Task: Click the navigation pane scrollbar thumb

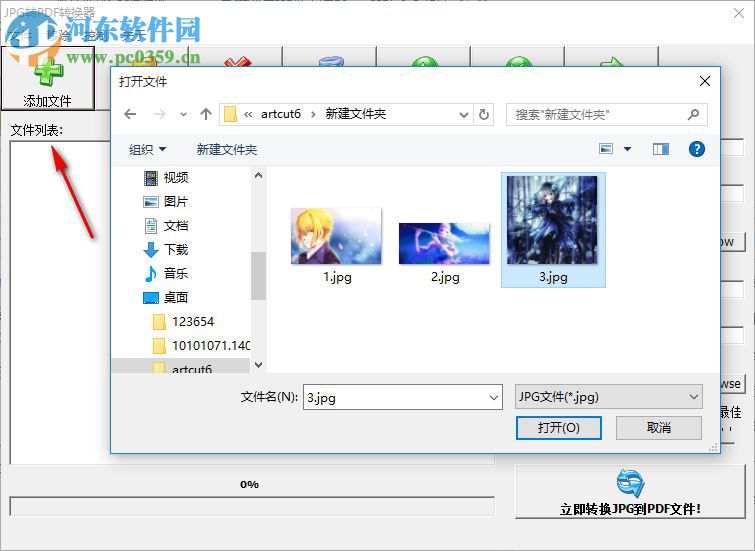Action: [259, 276]
